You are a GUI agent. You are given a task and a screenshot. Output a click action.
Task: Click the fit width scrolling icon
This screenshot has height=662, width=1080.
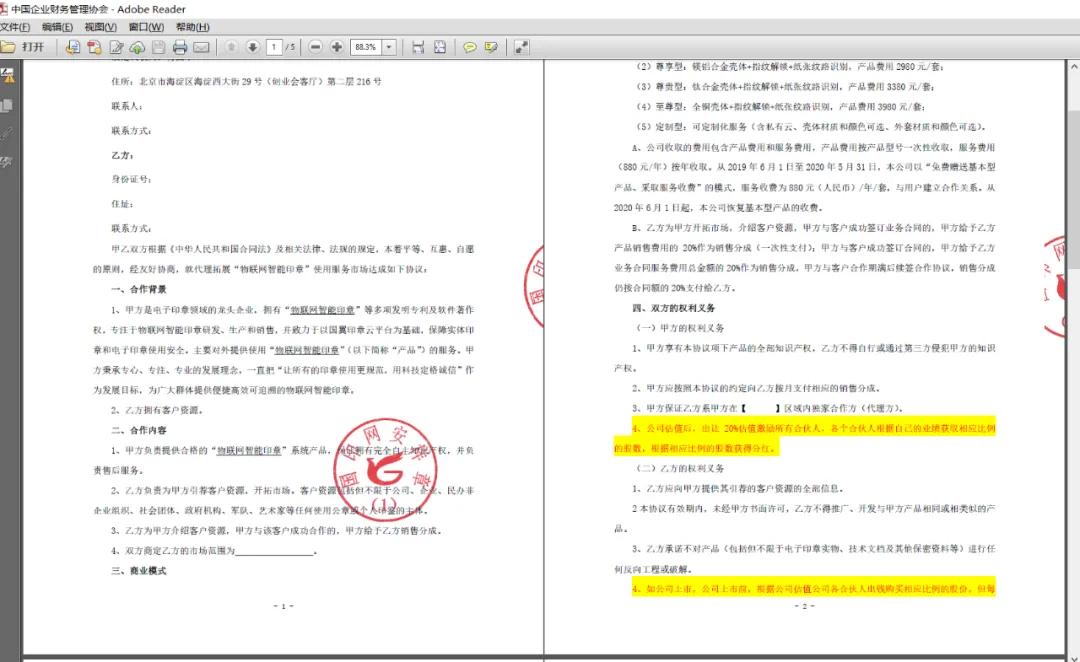tap(418, 47)
